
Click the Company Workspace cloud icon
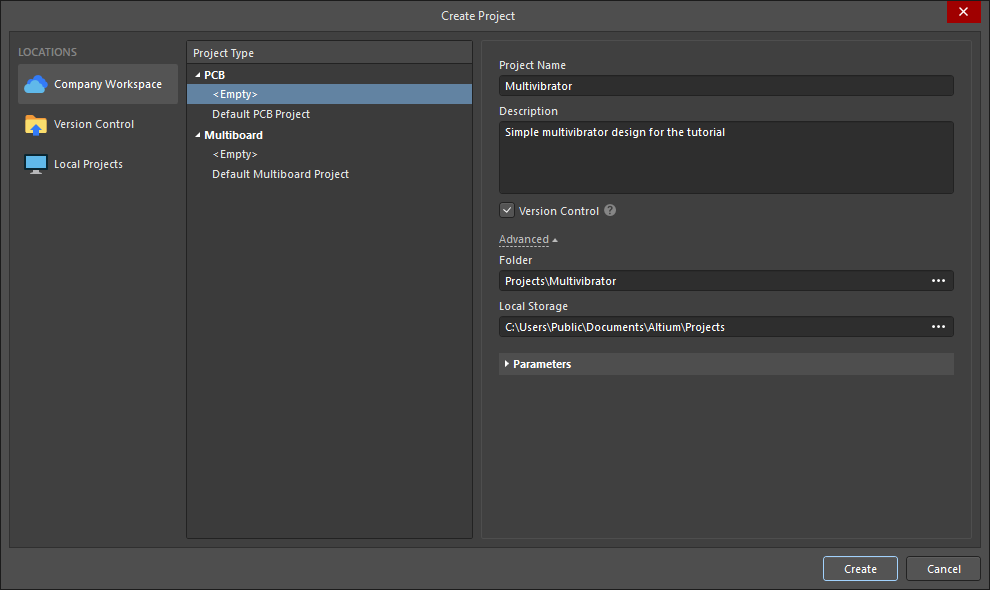36,85
